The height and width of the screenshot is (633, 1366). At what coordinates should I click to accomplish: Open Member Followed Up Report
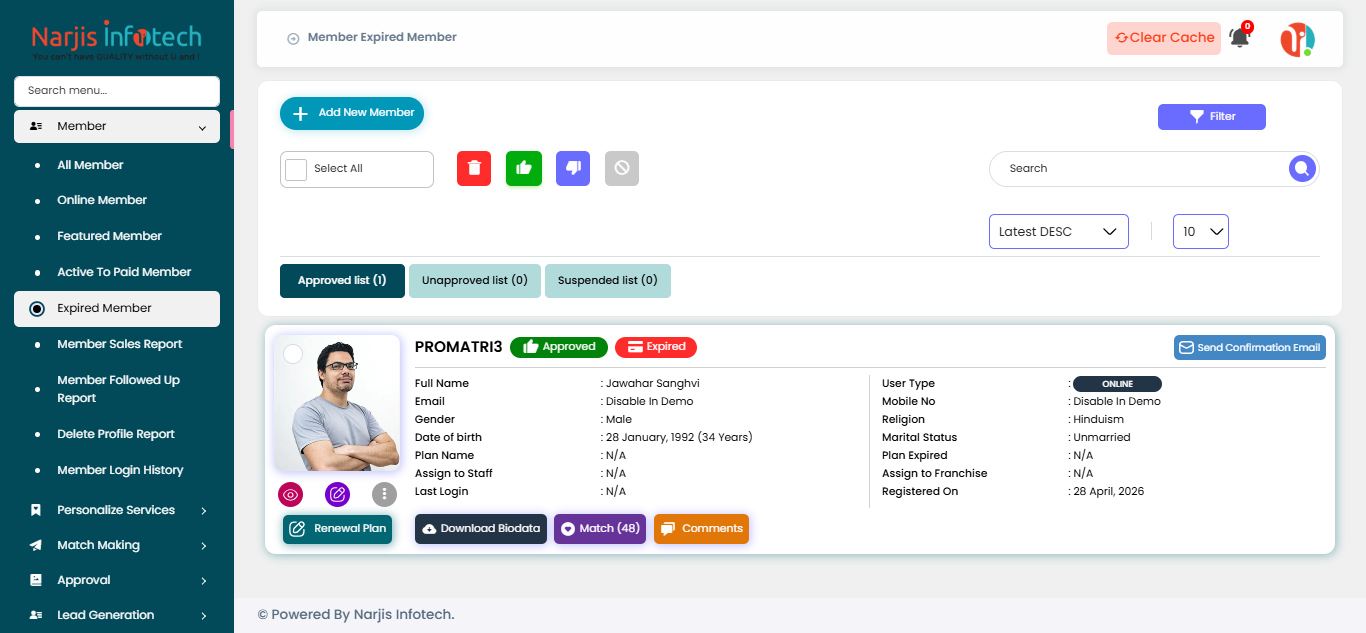tap(118, 389)
